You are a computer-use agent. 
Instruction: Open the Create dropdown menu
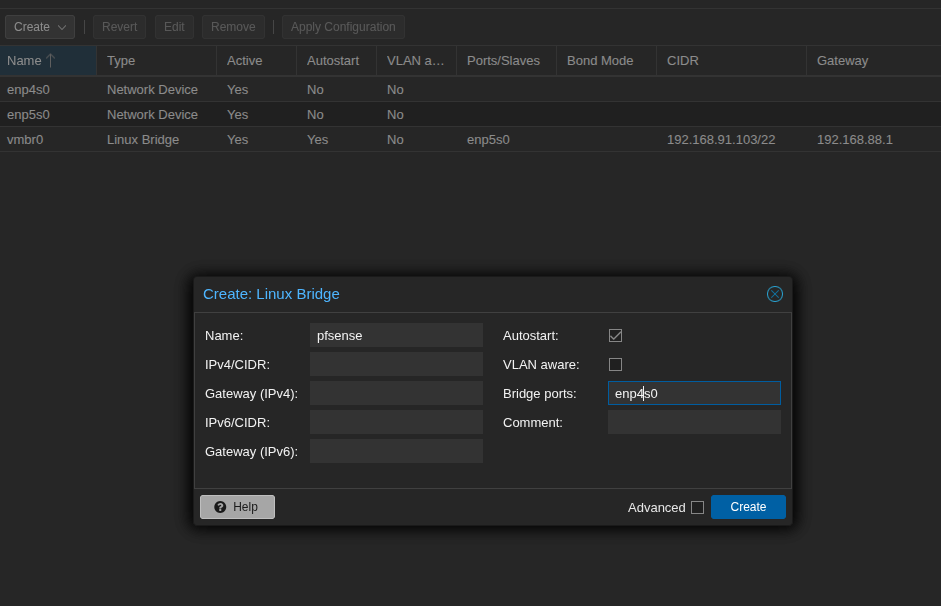(x=40, y=27)
